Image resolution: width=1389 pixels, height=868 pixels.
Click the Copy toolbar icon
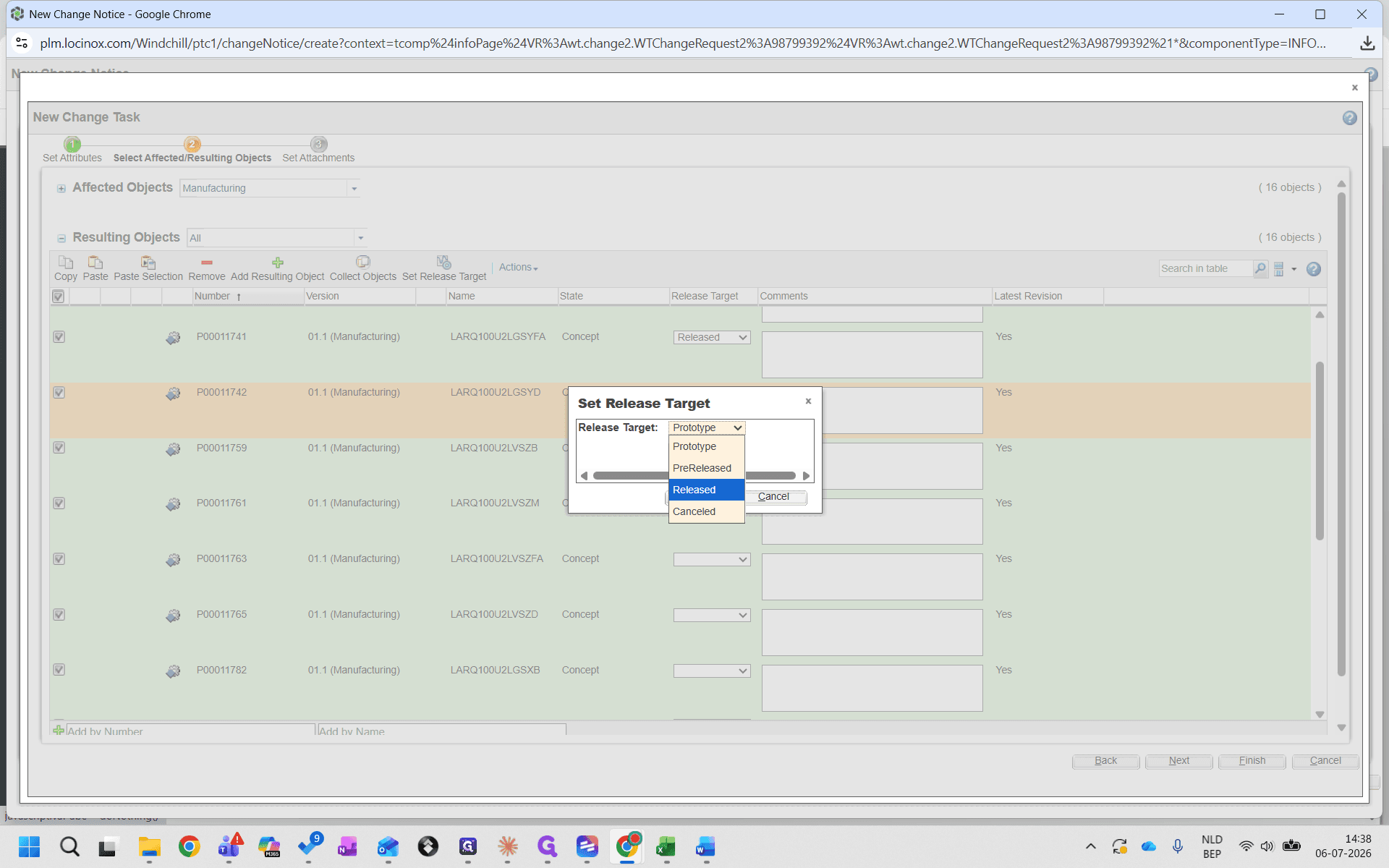coord(65,263)
